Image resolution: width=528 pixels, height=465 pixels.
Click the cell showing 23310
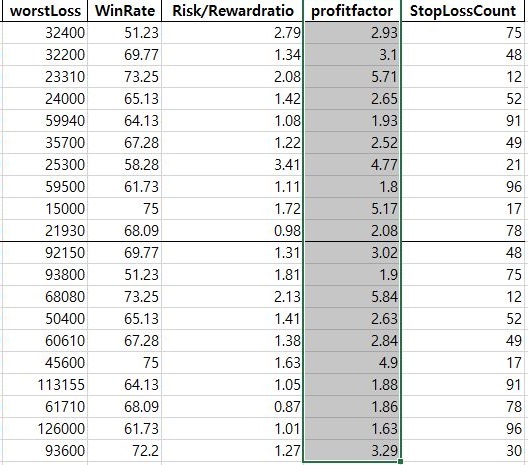pos(45,76)
